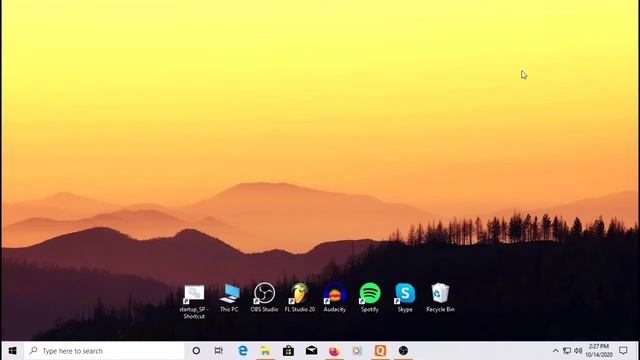Open the Mail app on taskbar

pyautogui.click(x=311, y=351)
